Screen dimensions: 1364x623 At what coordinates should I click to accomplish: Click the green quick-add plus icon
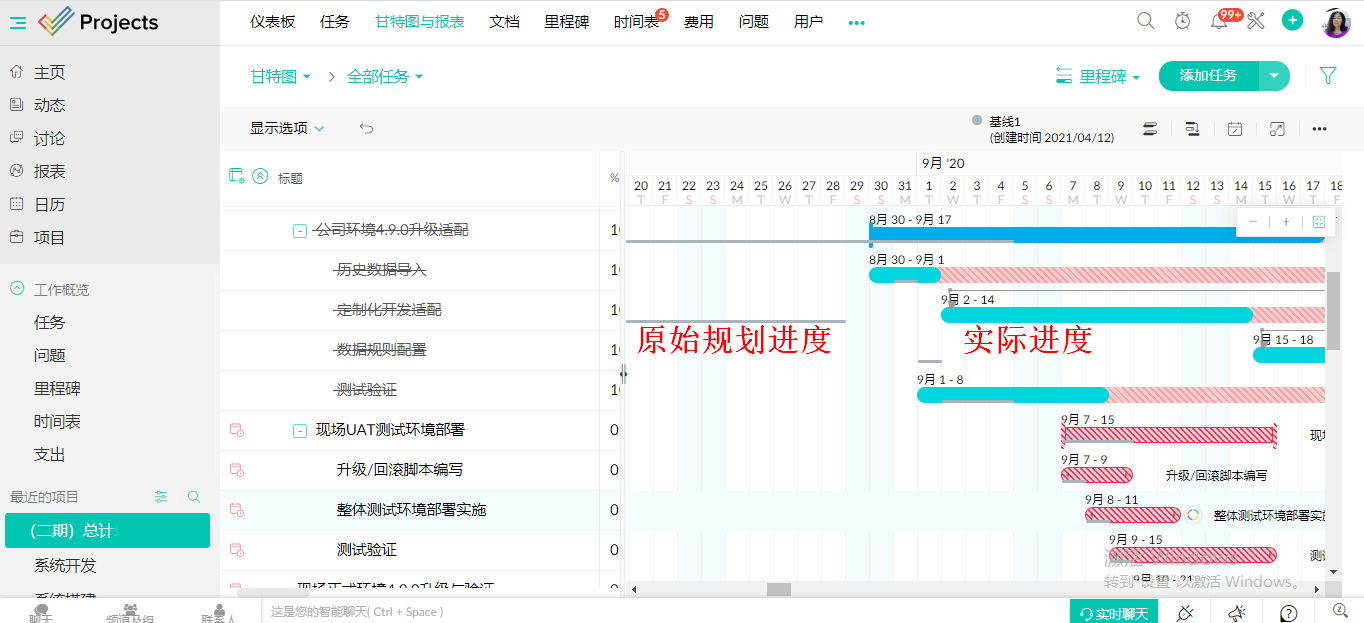pos(1292,20)
